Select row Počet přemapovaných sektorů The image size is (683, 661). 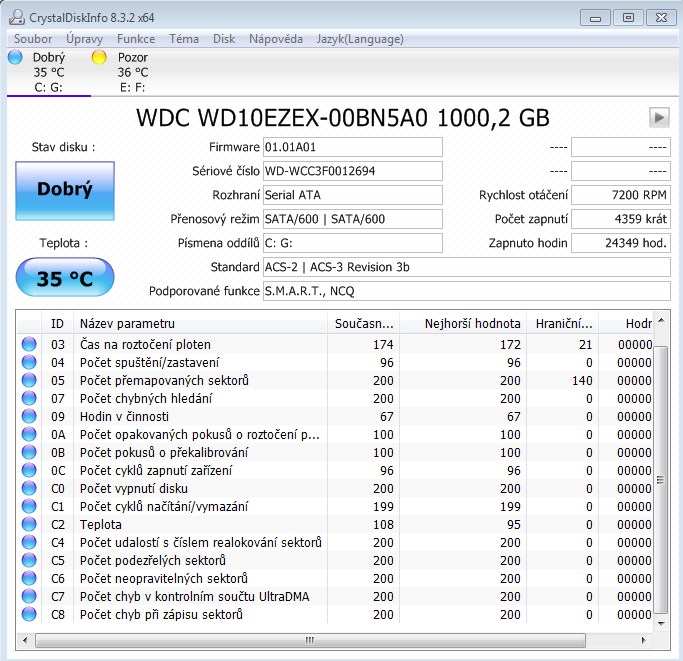[x=335, y=380]
